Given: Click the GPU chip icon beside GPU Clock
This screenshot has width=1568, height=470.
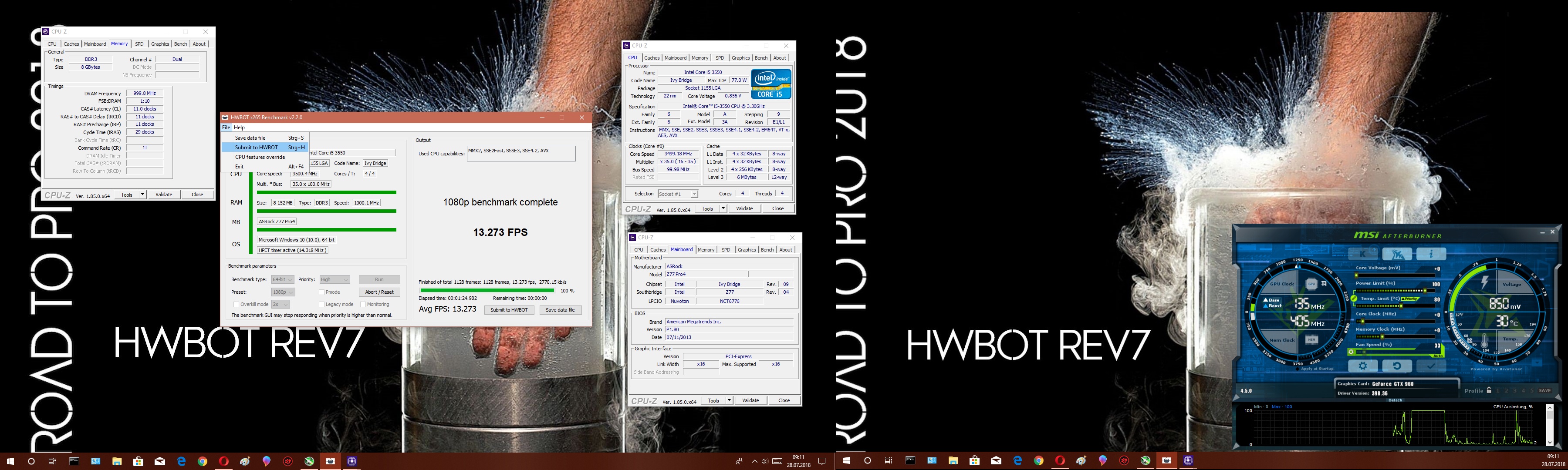Looking at the screenshot, I should (1312, 285).
